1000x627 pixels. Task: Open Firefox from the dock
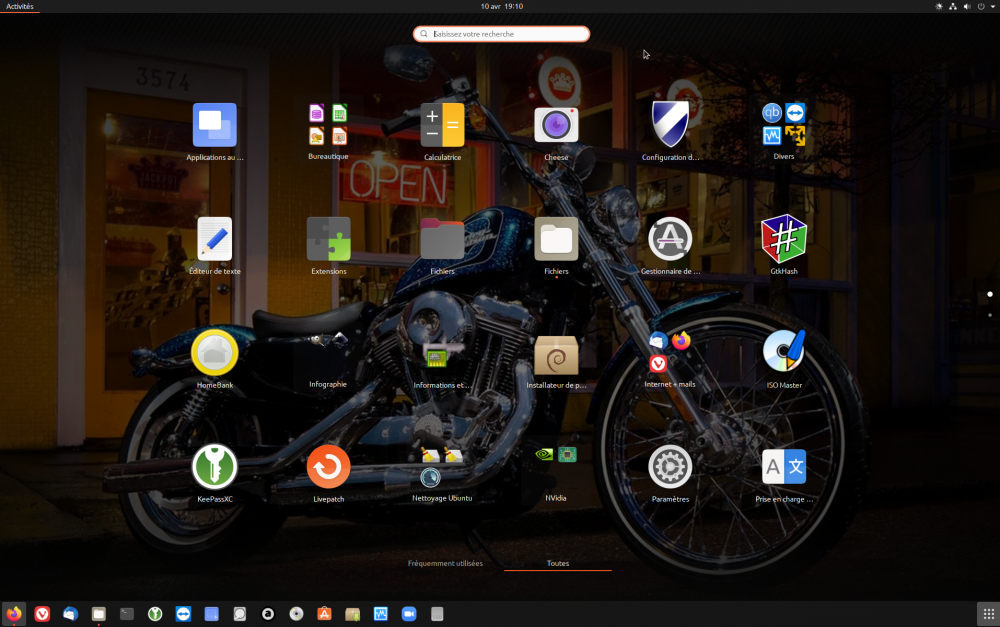[14, 613]
